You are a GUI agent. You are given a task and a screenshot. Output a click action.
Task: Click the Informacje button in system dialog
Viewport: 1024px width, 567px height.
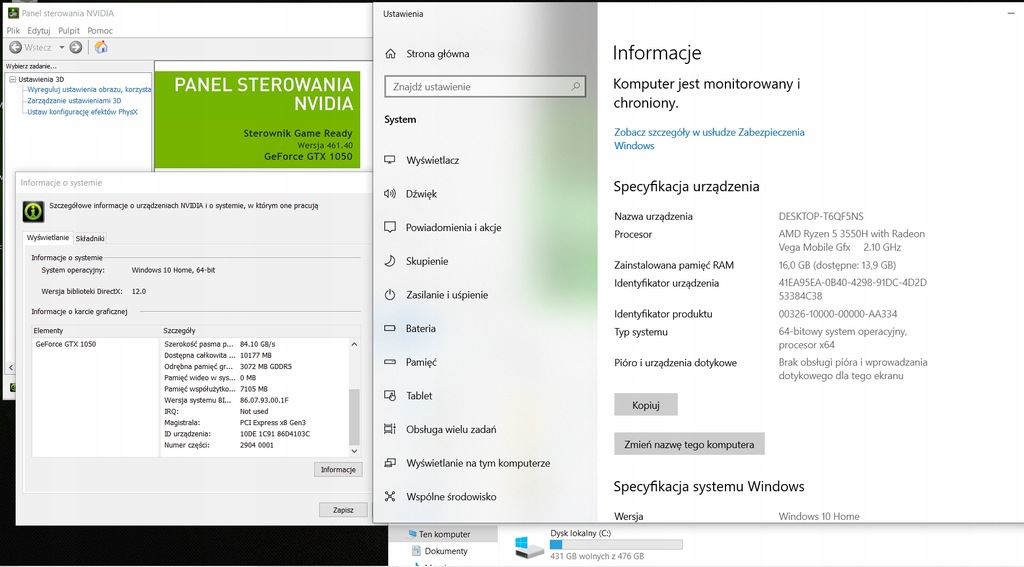(338, 470)
